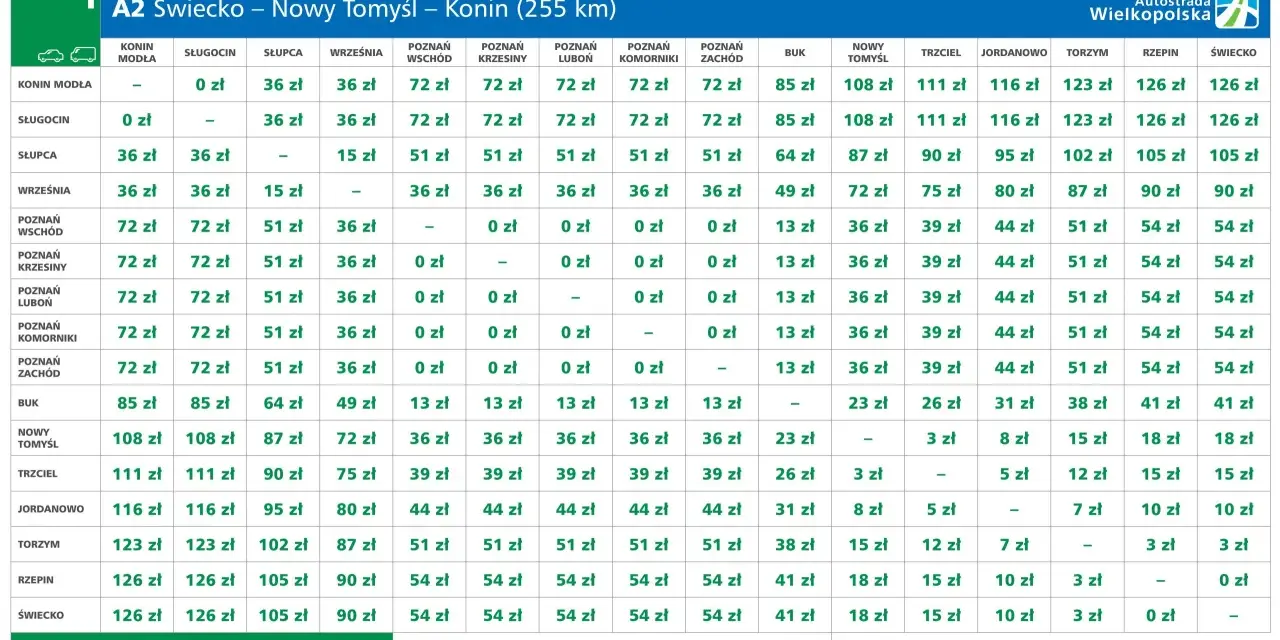The image size is (1280, 640).
Task: Select the BUK column header
Action: coord(795,52)
